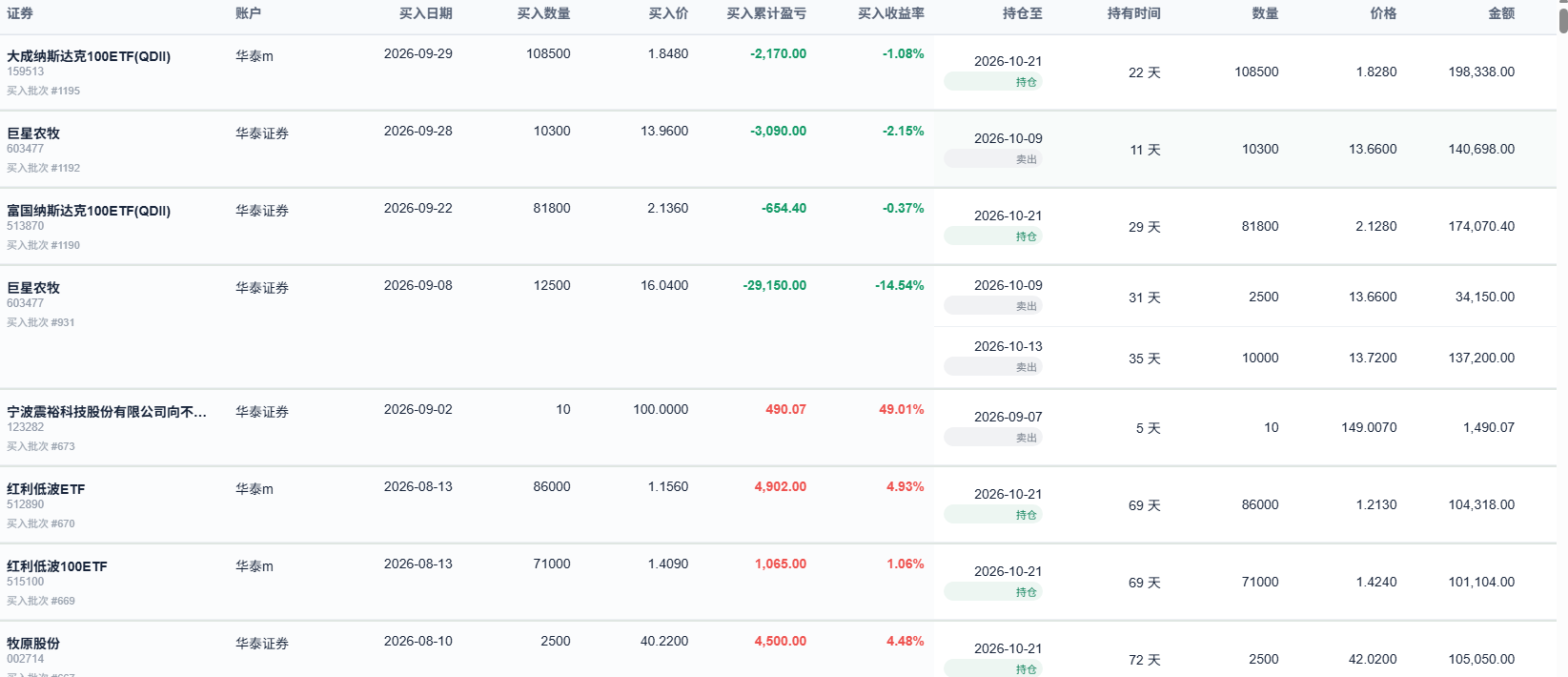Click the amount 198,338.00
The width and height of the screenshot is (1568, 677).
[1481, 72]
